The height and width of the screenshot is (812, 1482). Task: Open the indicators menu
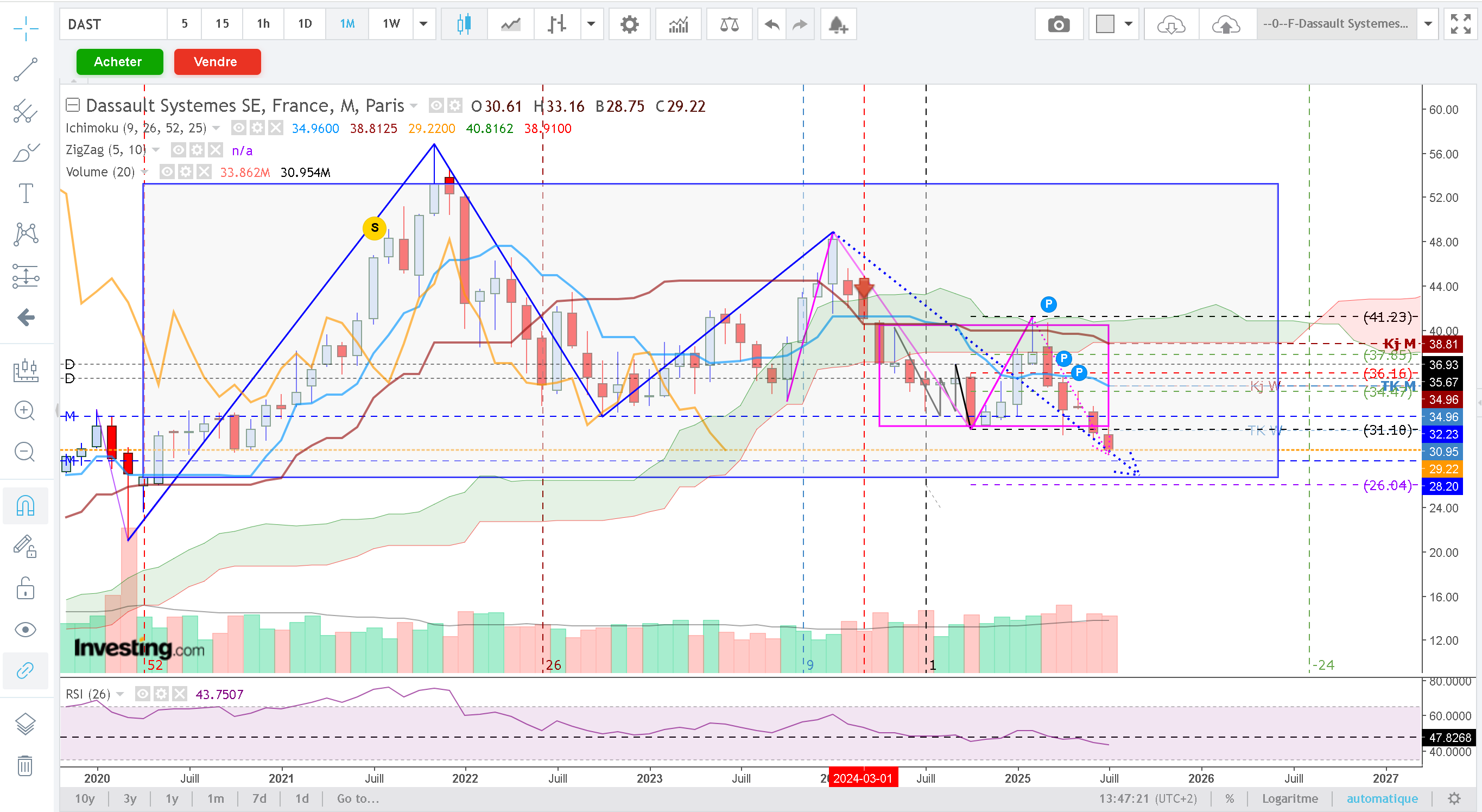(x=678, y=24)
